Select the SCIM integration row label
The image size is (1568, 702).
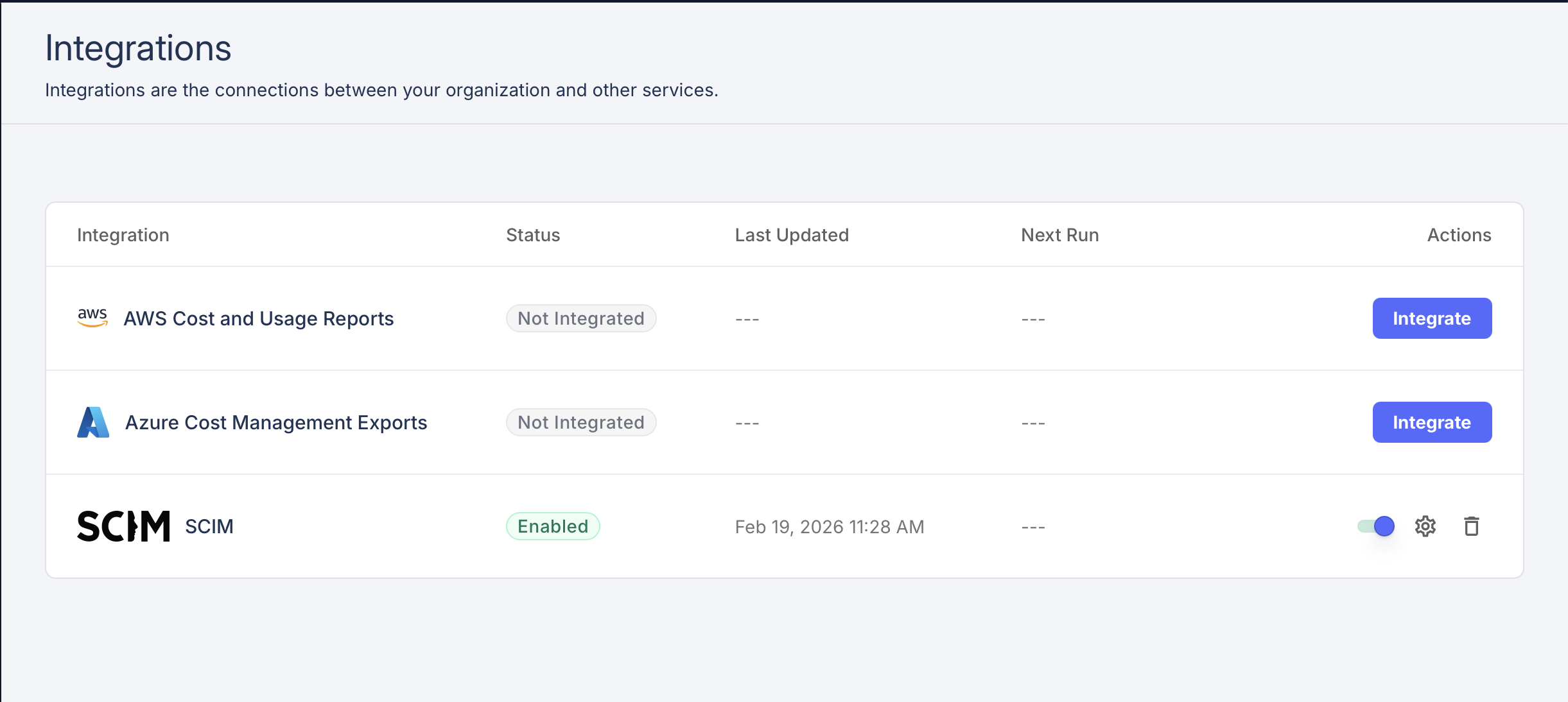pos(209,526)
